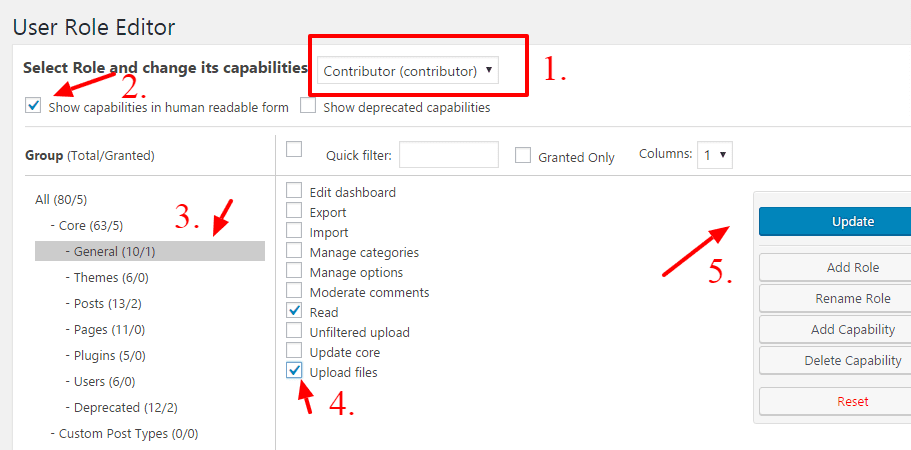This screenshot has height=450, width=911.
Task: Check the Import capability
Action: coord(294,231)
